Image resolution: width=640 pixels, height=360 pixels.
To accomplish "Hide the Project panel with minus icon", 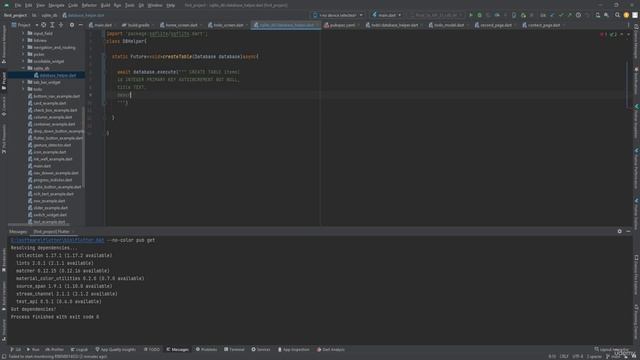I will coord(80,25).
